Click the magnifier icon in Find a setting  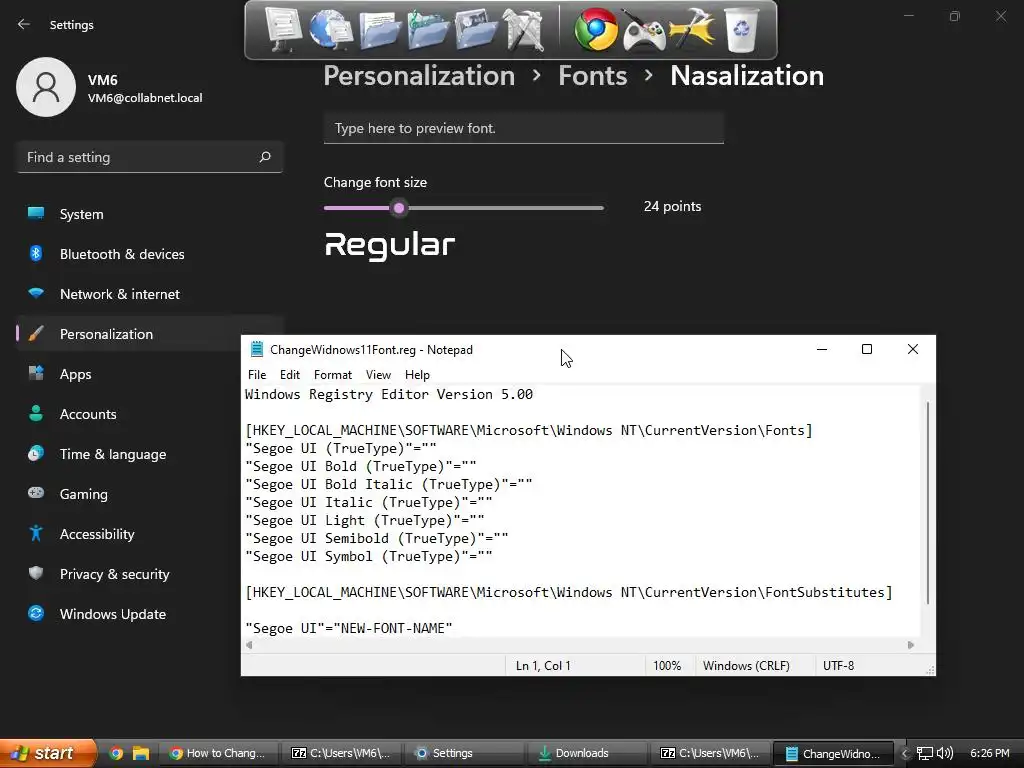point(264,157)
